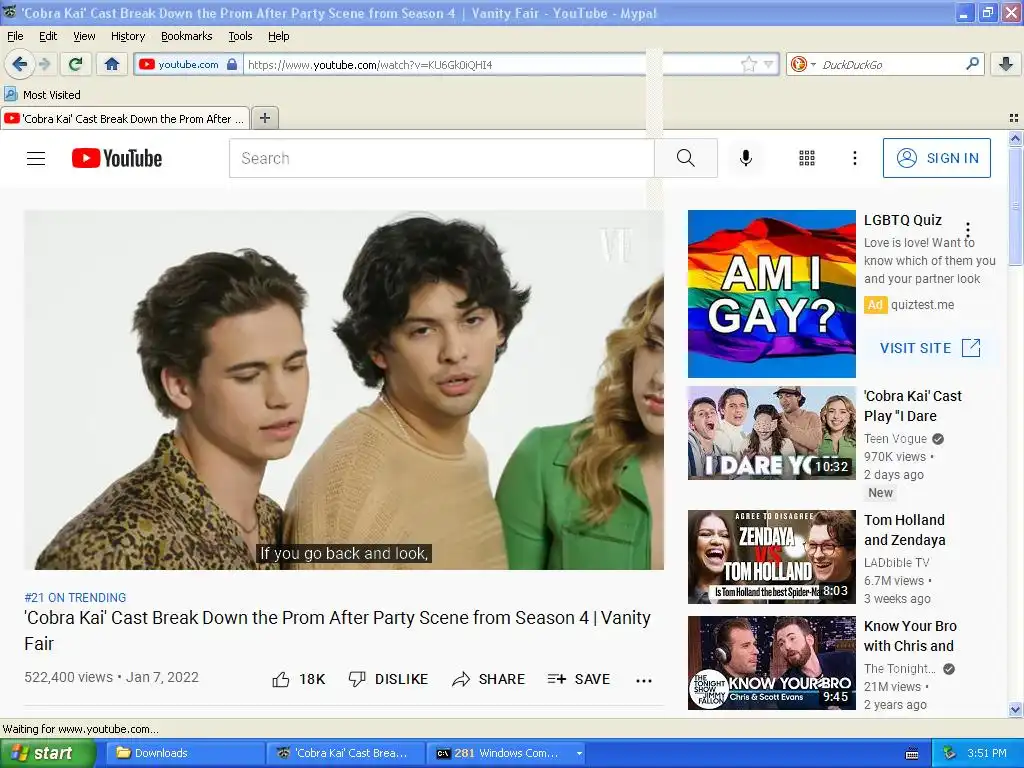
Task: Expand the URL history dropdown arrow
Action: 769,64
